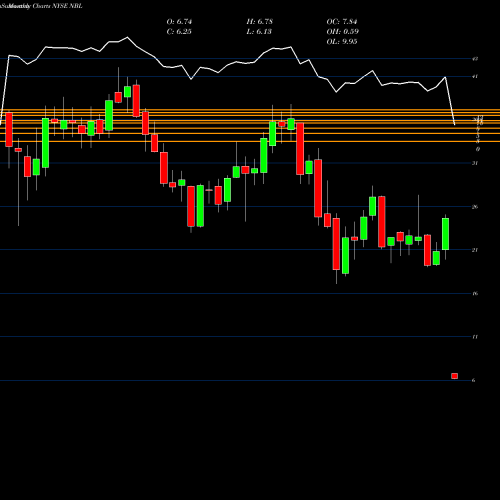Viewport: 500px width, 500px height.
Task: Click the price axis label 16
Action: click(475, 293)
